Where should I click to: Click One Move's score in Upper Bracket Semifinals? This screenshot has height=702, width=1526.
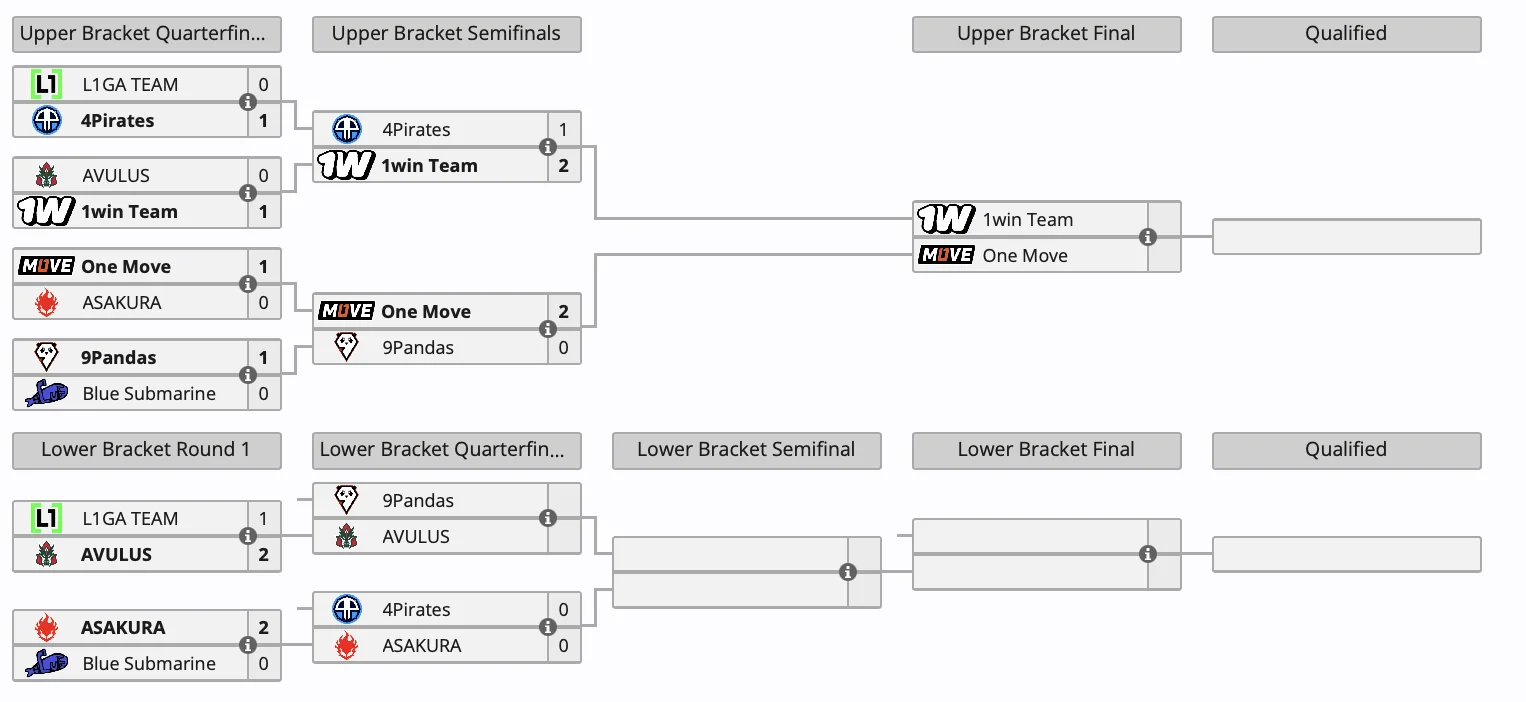click(563, 311)
